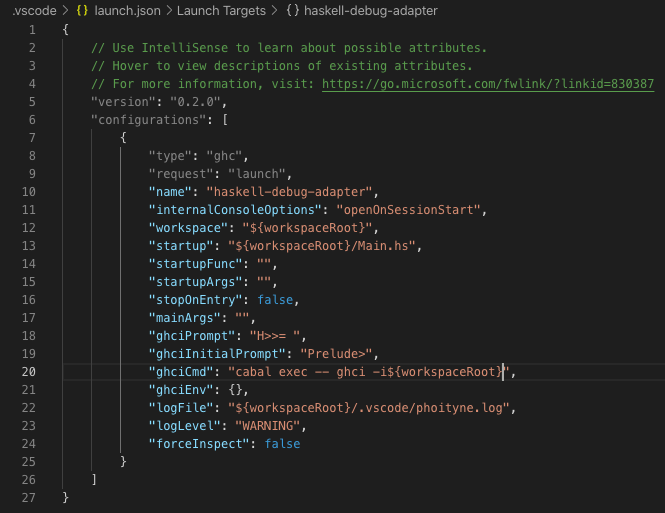Click the "Hover to view descriptions" comment
The width and height of the screenshot is (665, 513).
(282, 66)
